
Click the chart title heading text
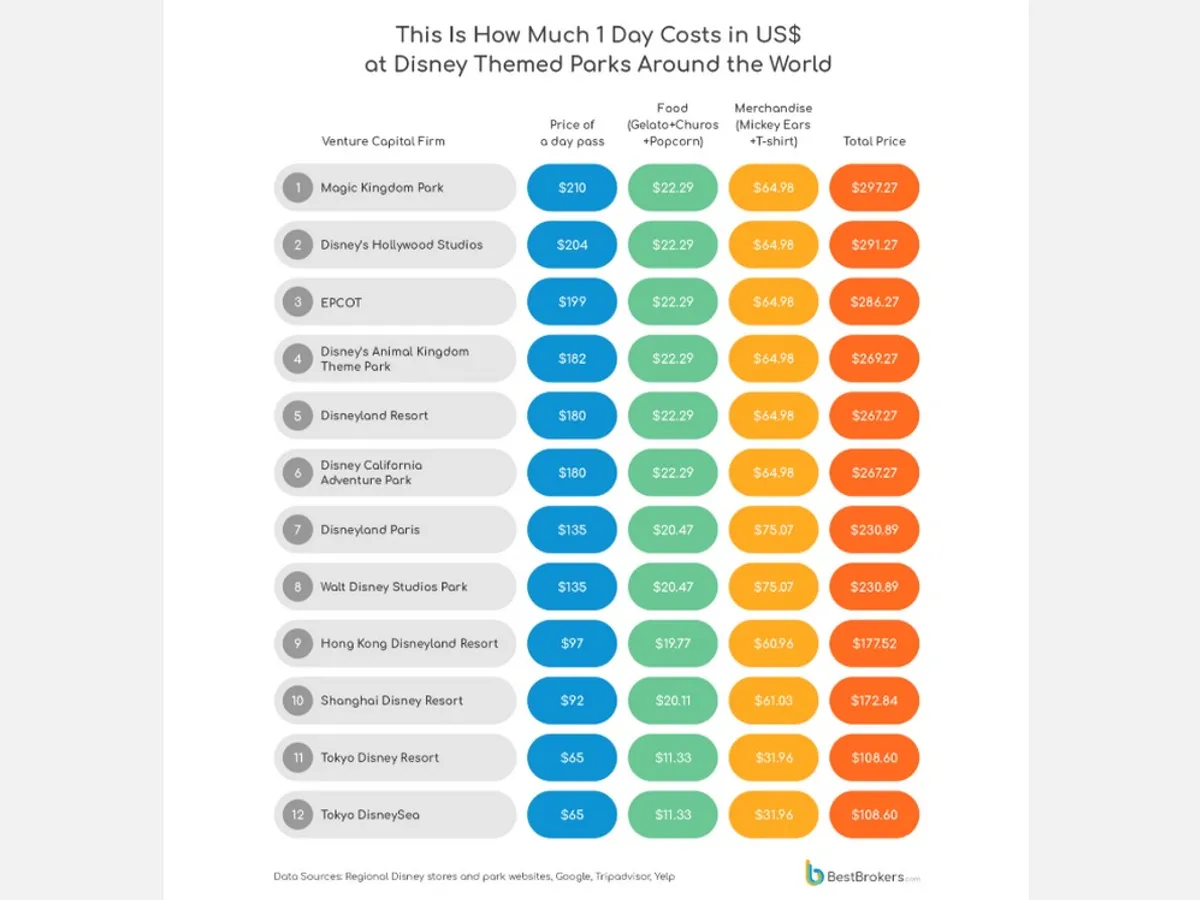[x=599, y=49]
